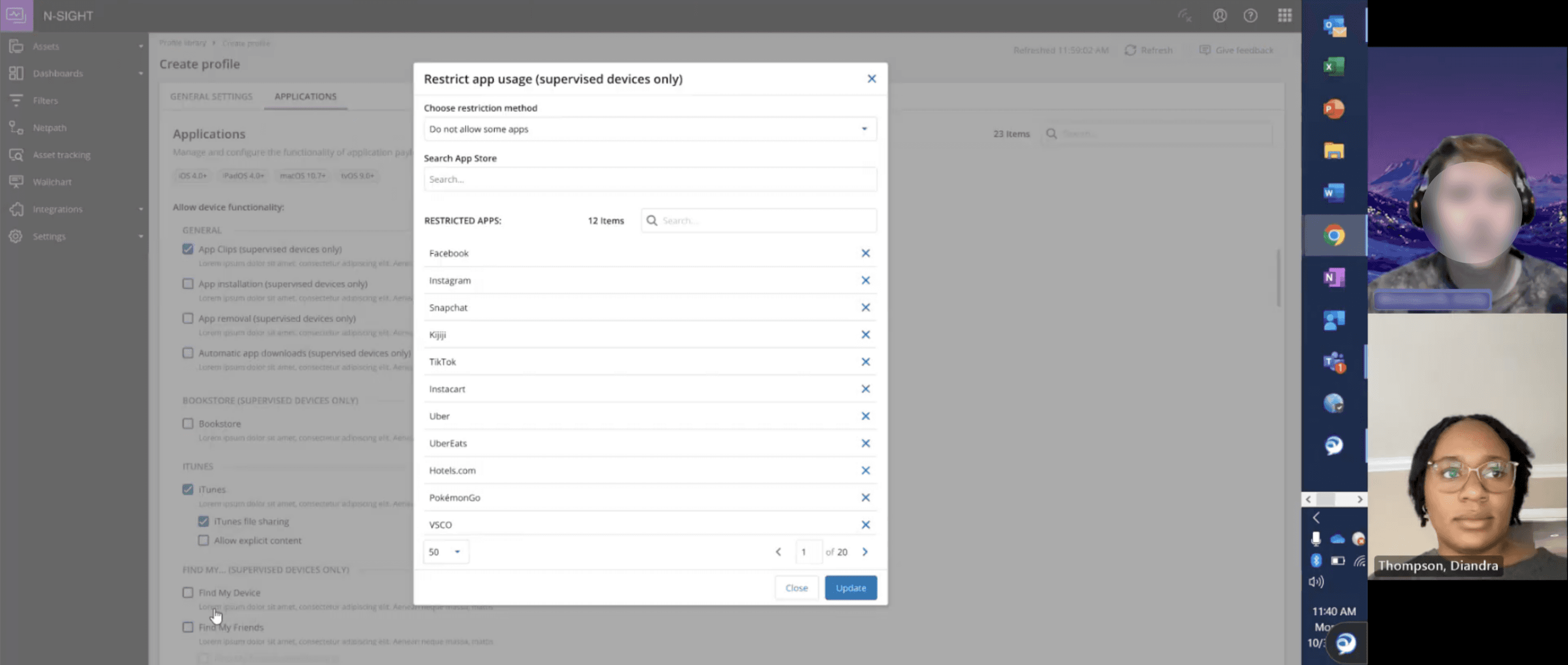Remove Snapchat from restricted apps

(x=865, y=307)
